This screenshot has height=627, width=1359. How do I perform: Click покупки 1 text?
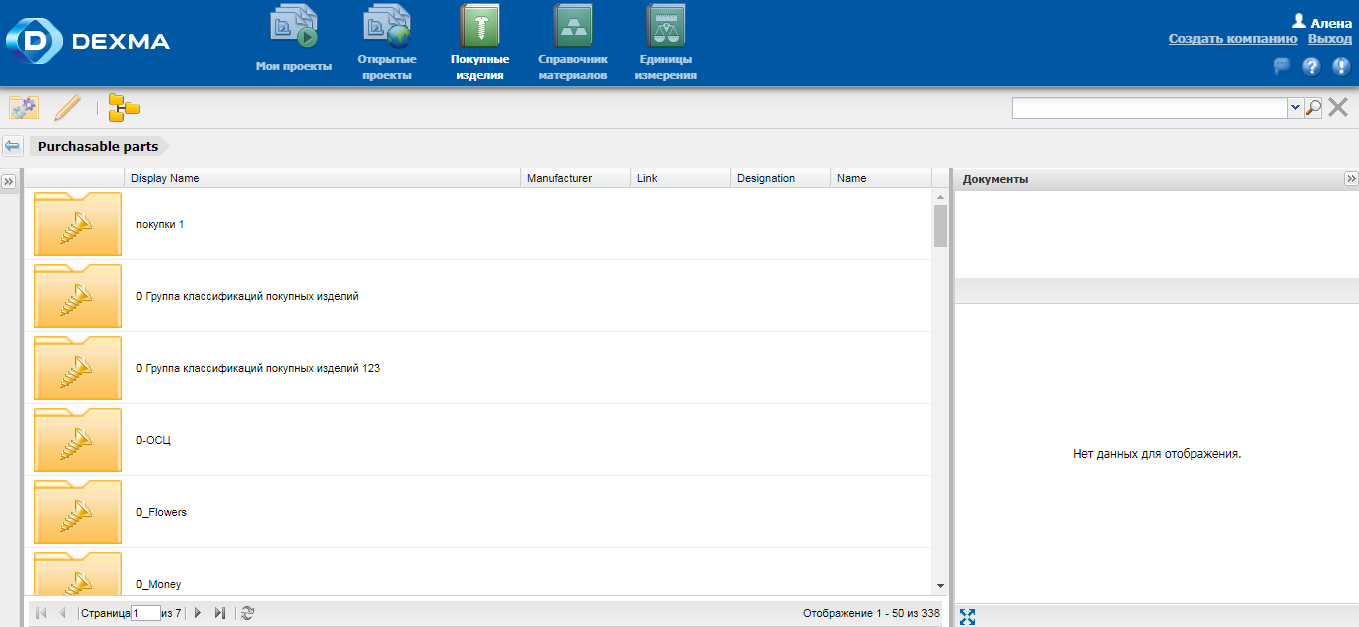click(x=160, y=224)
